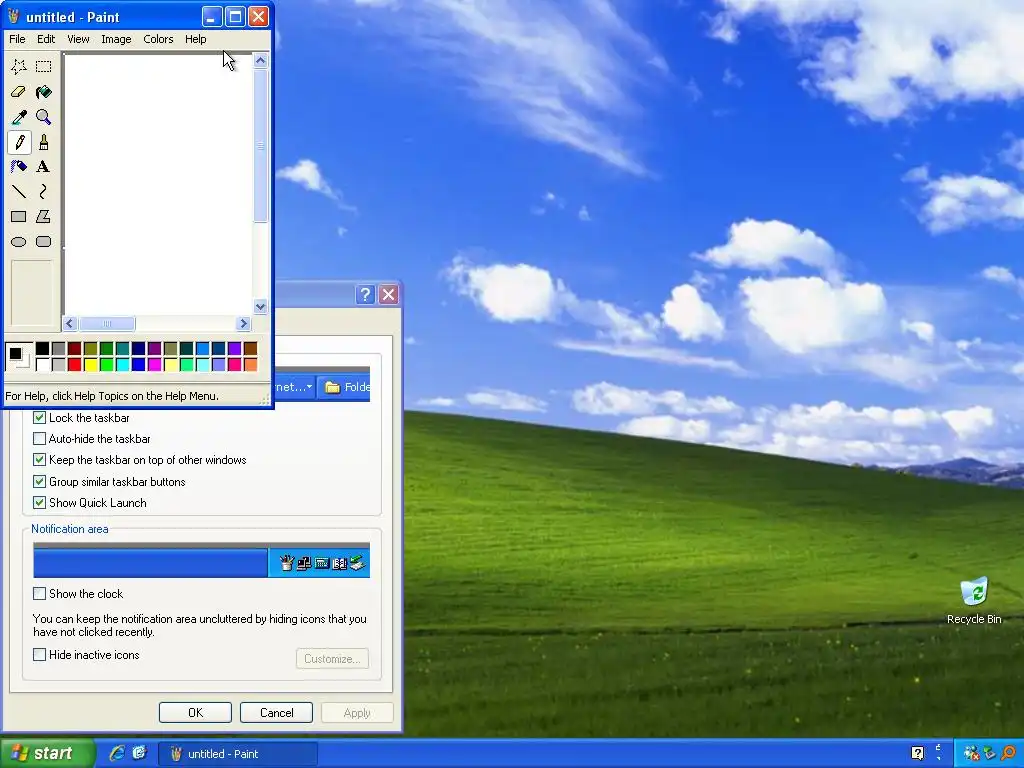Choose the white color swatch in palette

click(42, 364)
